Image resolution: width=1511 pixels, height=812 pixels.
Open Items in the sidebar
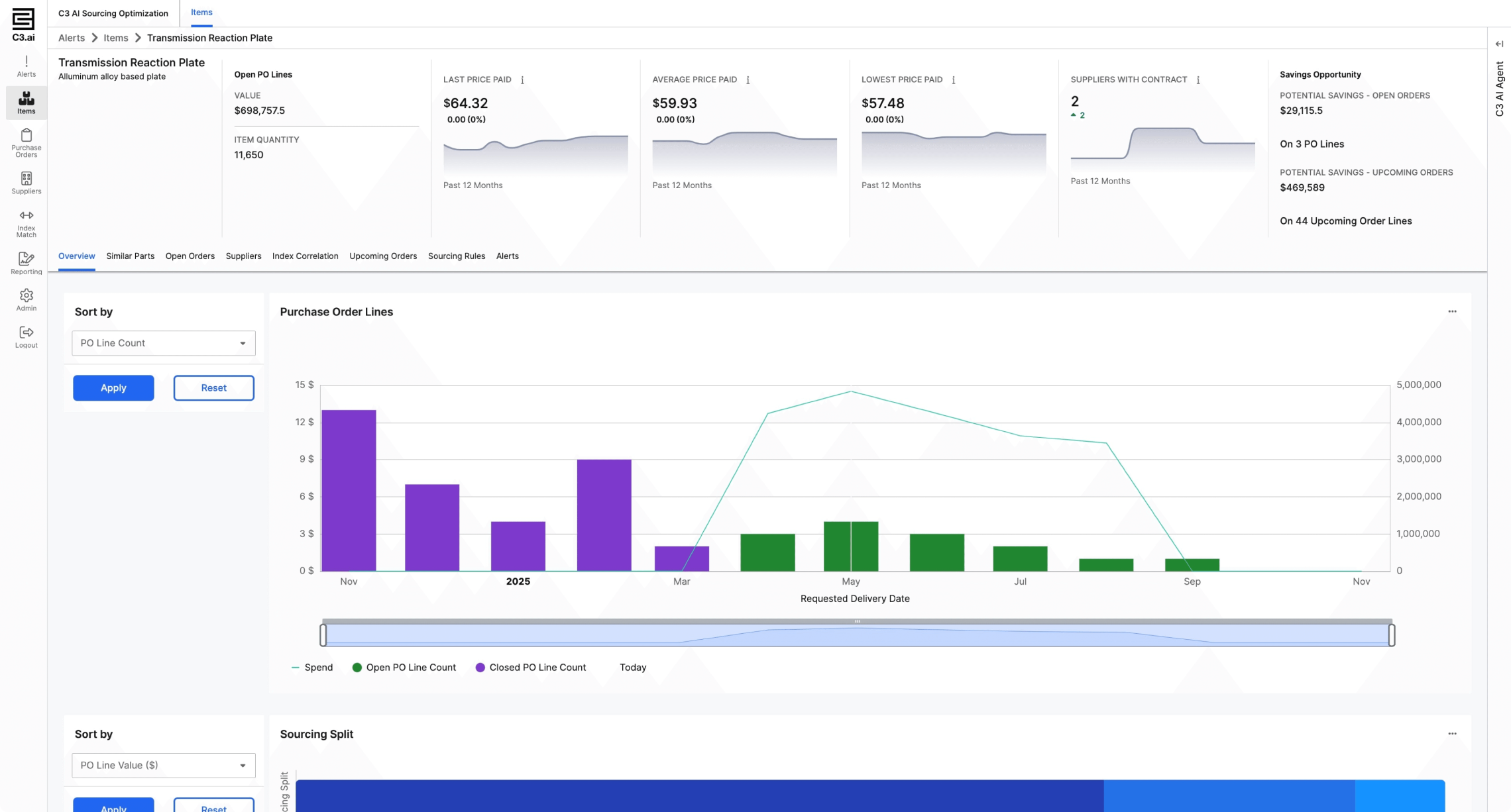[27, 103]
